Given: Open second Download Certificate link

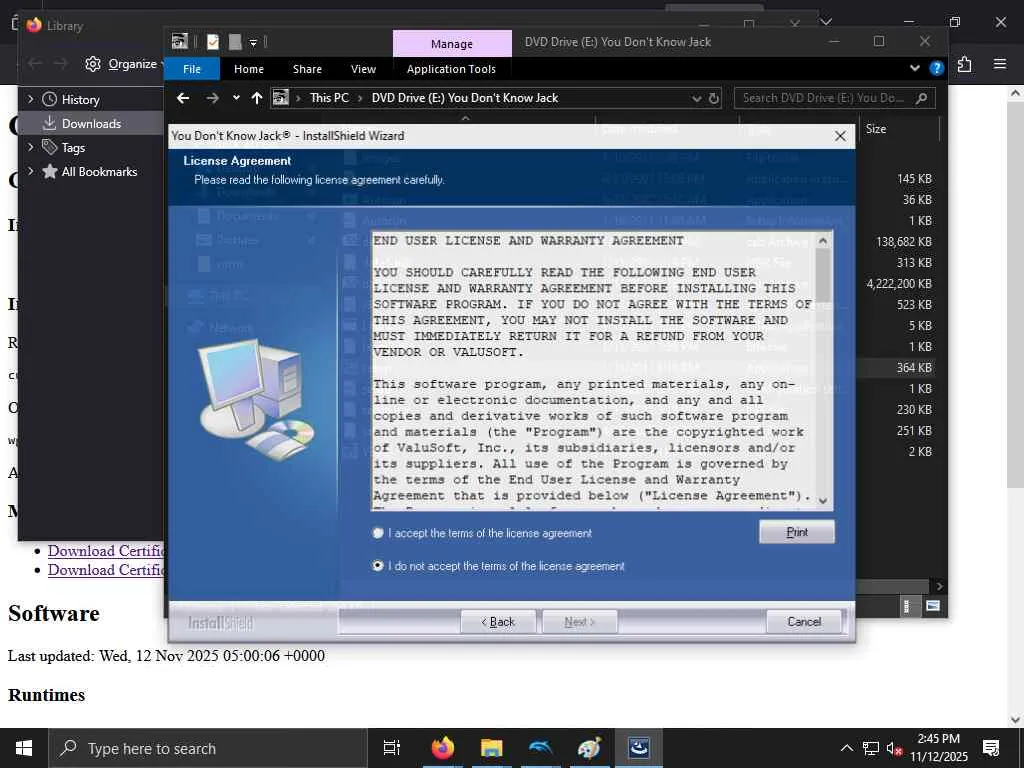Looking at the screenshot, I should [106, 569].
